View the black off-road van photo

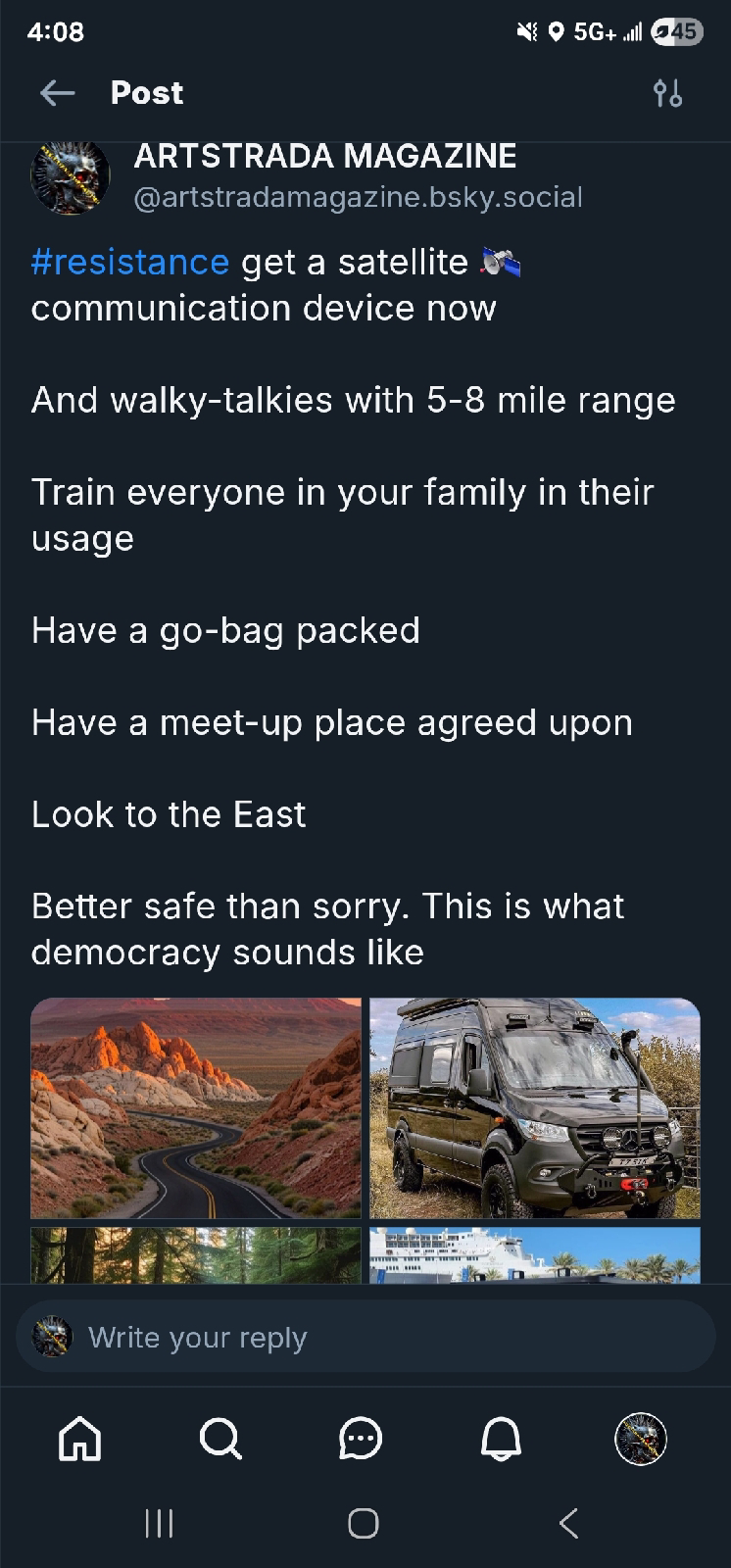click(535, 1108)
